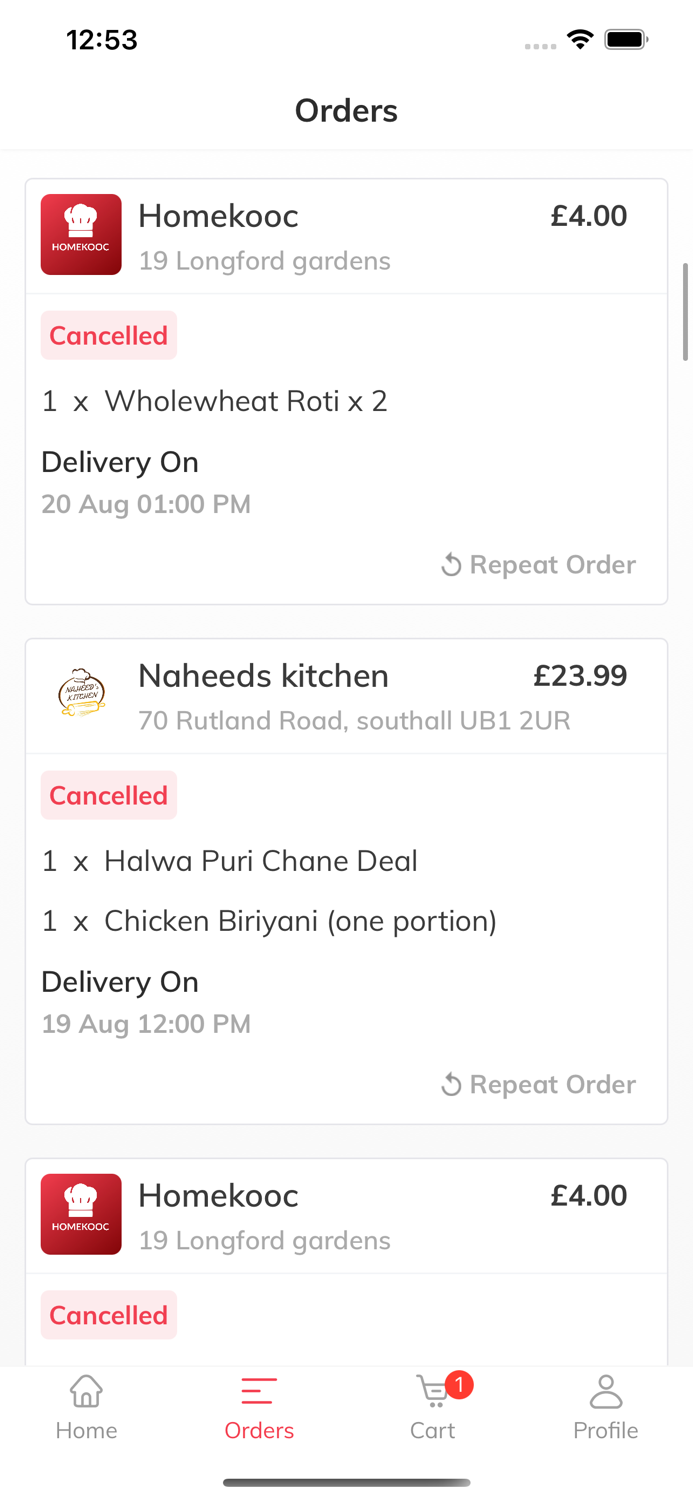Viewport: 693px width, 1500px height.
Task: Tap the Cancelled badge on Naheeds kitchen order
Action: pos(108,795)
